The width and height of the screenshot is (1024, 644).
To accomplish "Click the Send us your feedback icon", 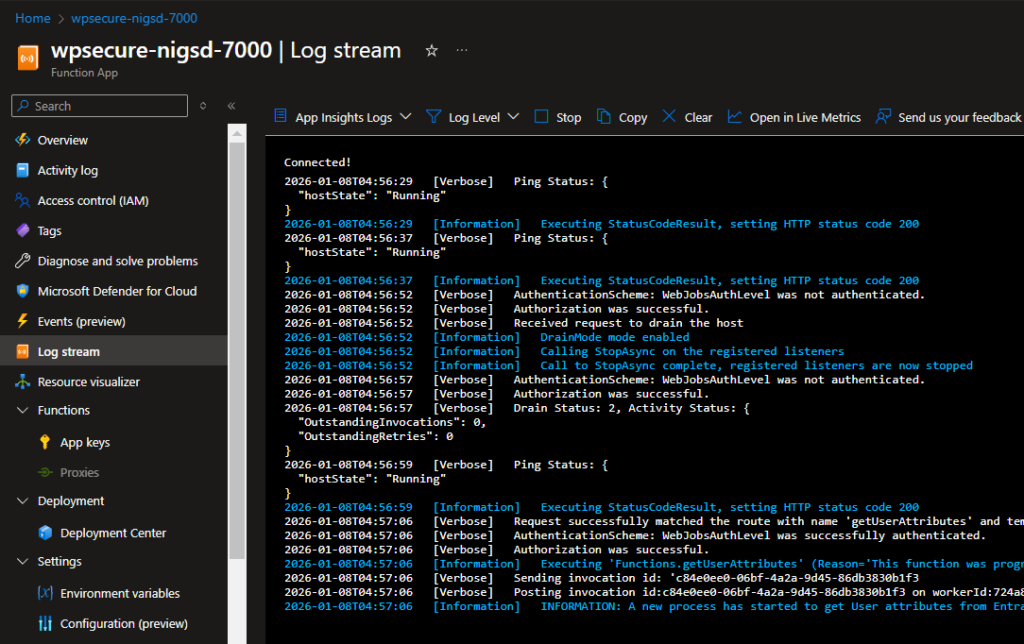I will pos(883,117).
